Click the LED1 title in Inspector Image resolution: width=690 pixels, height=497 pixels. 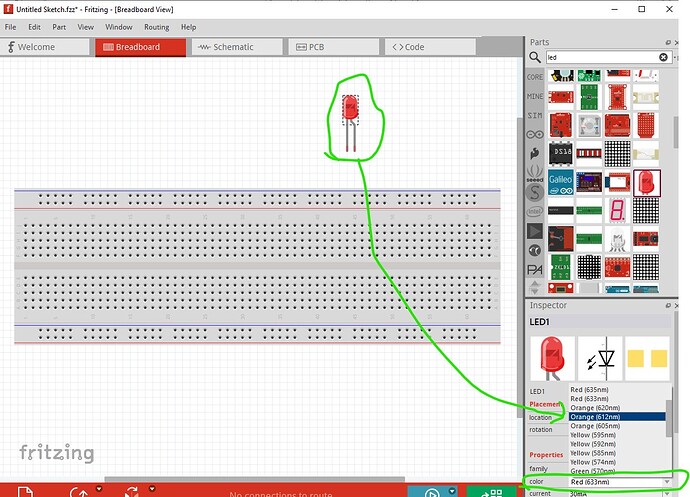[539, 322]
